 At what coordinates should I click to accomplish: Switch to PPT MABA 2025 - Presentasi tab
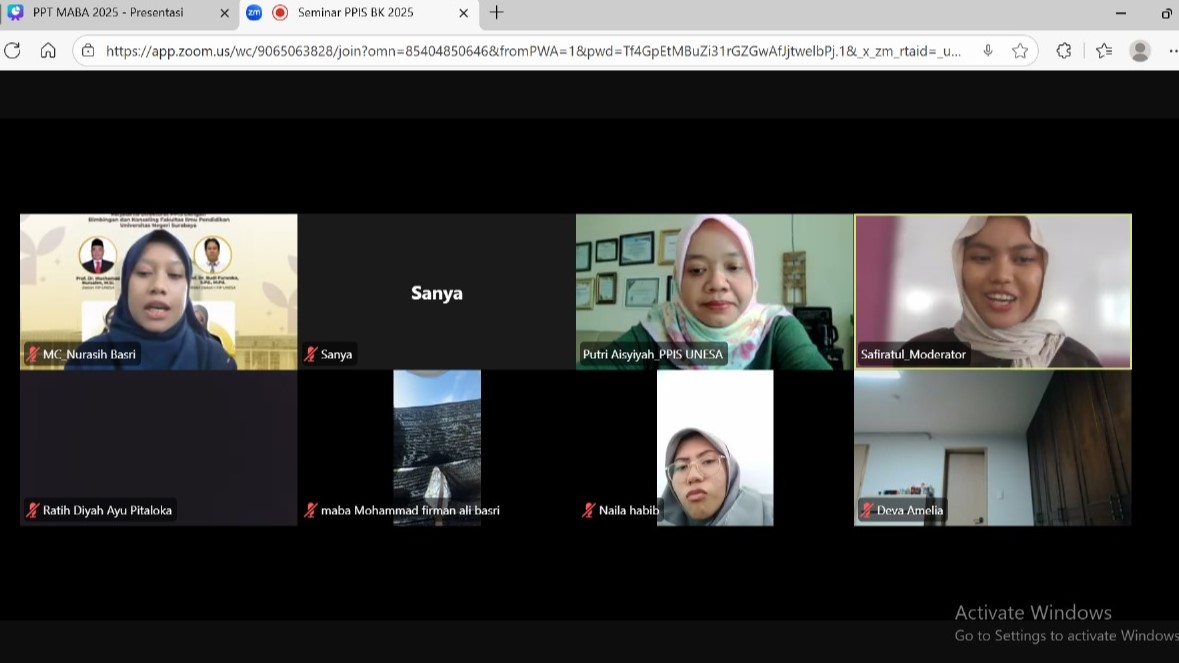coord(108,13)
